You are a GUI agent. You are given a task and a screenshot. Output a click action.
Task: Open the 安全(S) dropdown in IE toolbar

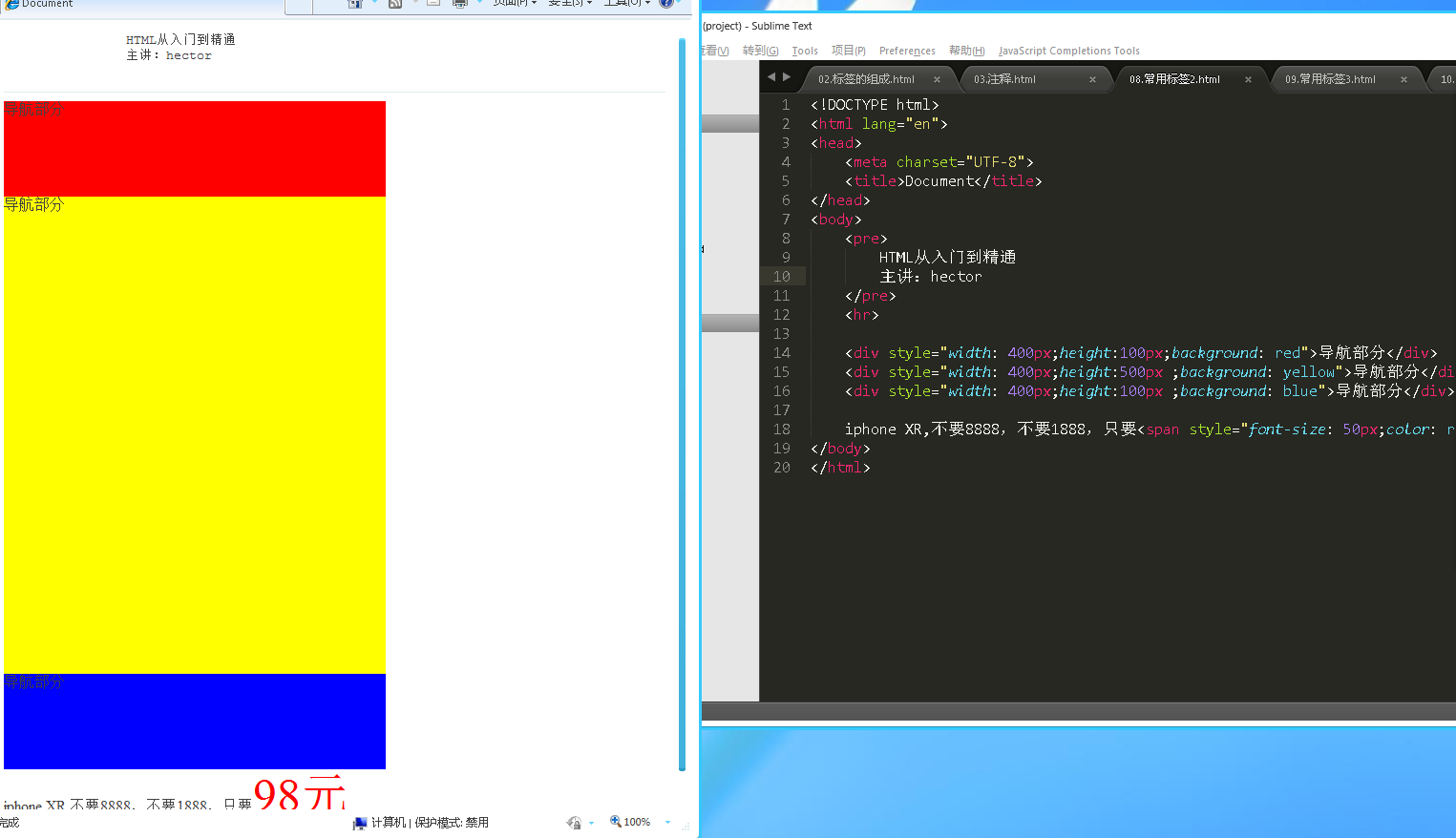click(570, 3)
